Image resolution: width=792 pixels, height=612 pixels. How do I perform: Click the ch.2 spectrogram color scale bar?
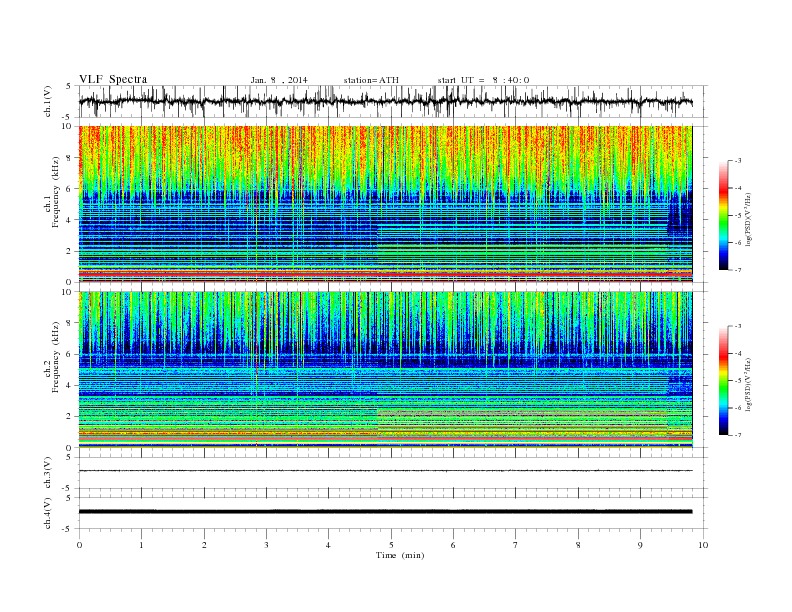click(724, 380)
